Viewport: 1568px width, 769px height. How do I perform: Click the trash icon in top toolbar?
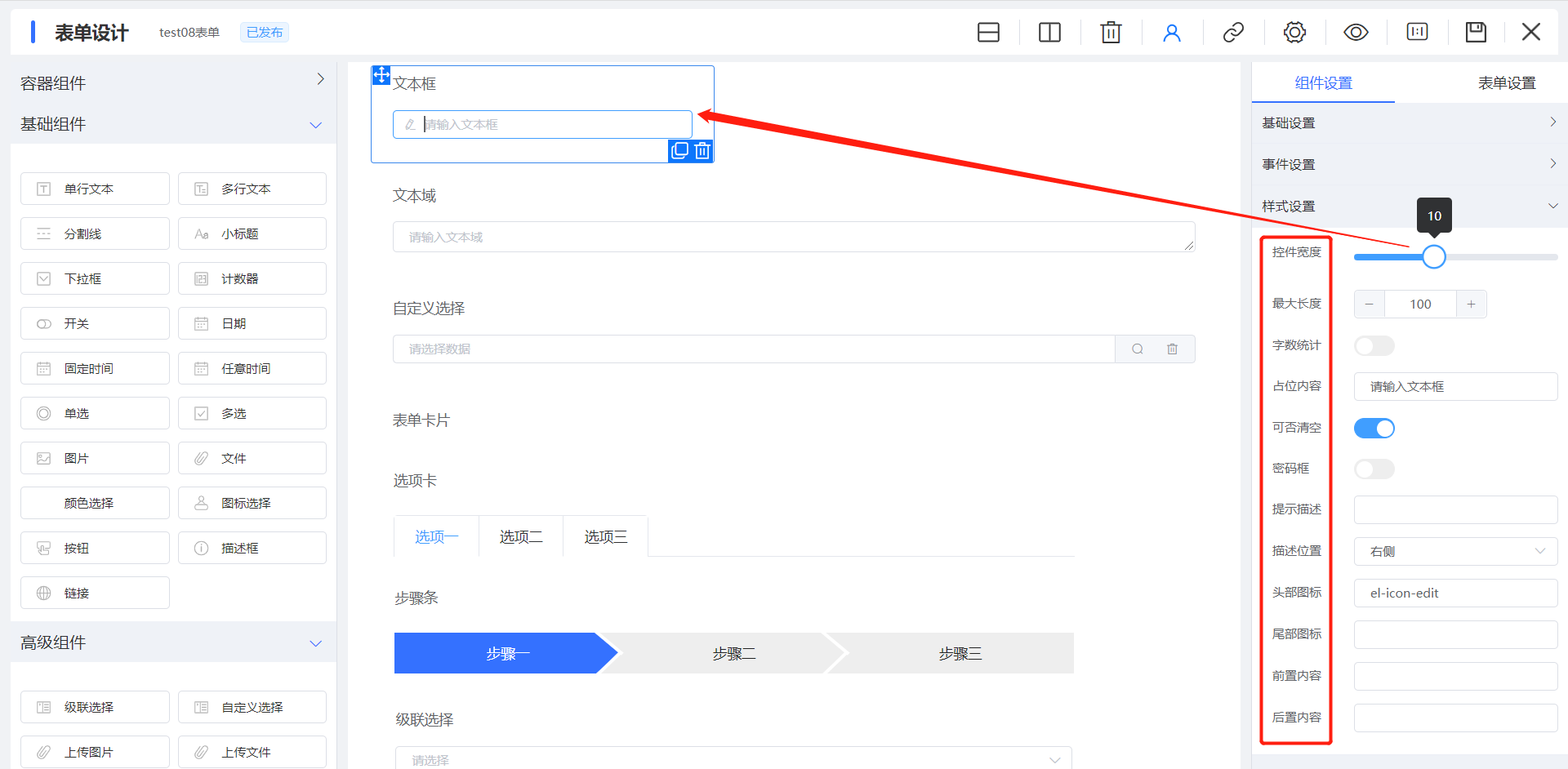[x=1111, y=33]
